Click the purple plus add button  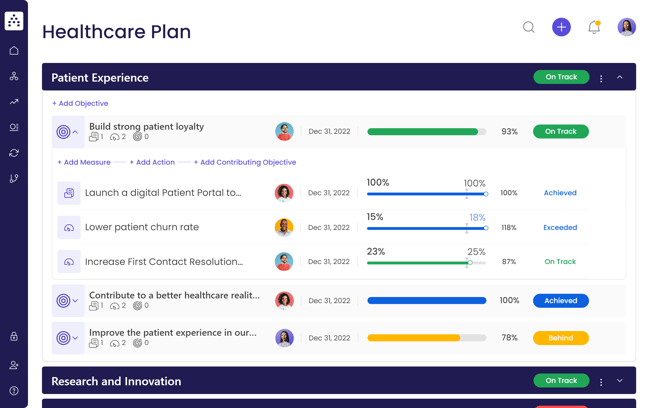tap(561, 28)
